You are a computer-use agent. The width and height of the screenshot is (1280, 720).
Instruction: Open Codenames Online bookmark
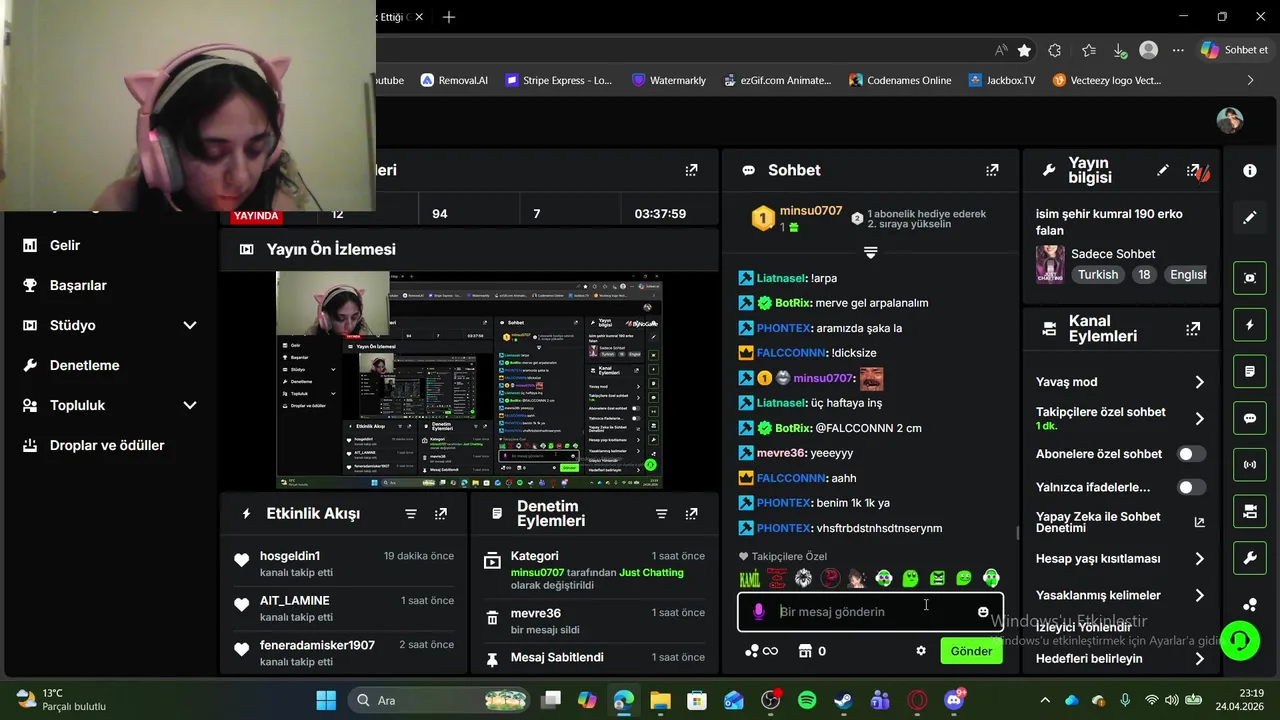(x=900, y=80)
